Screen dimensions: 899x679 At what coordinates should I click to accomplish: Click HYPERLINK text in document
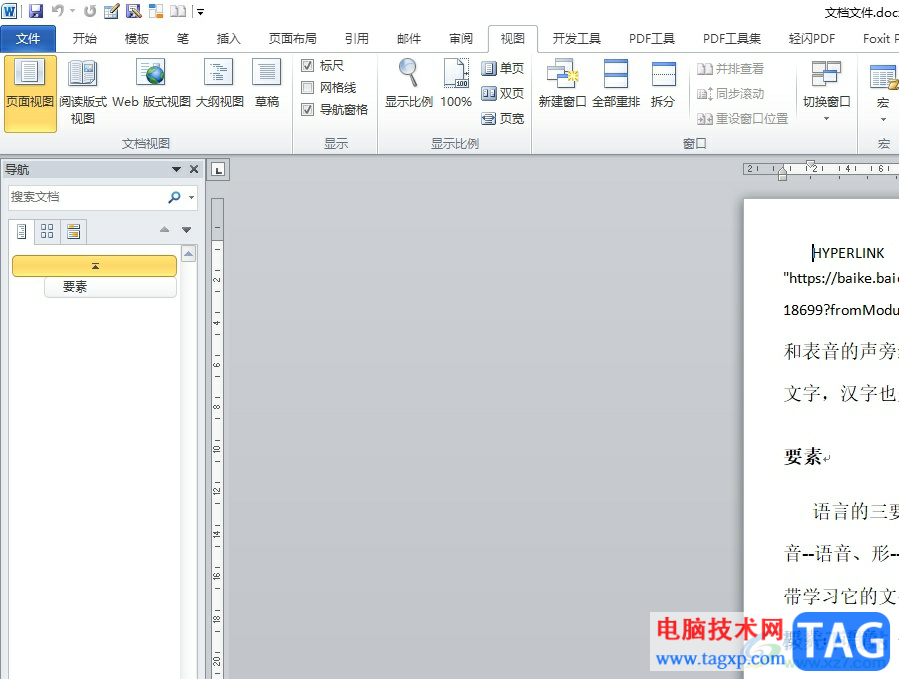(848, 253)
